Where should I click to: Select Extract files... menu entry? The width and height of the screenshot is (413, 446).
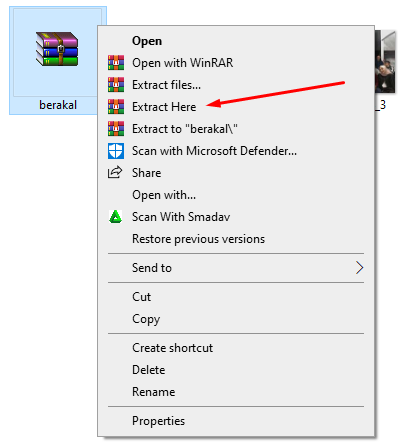click(236, 85)
